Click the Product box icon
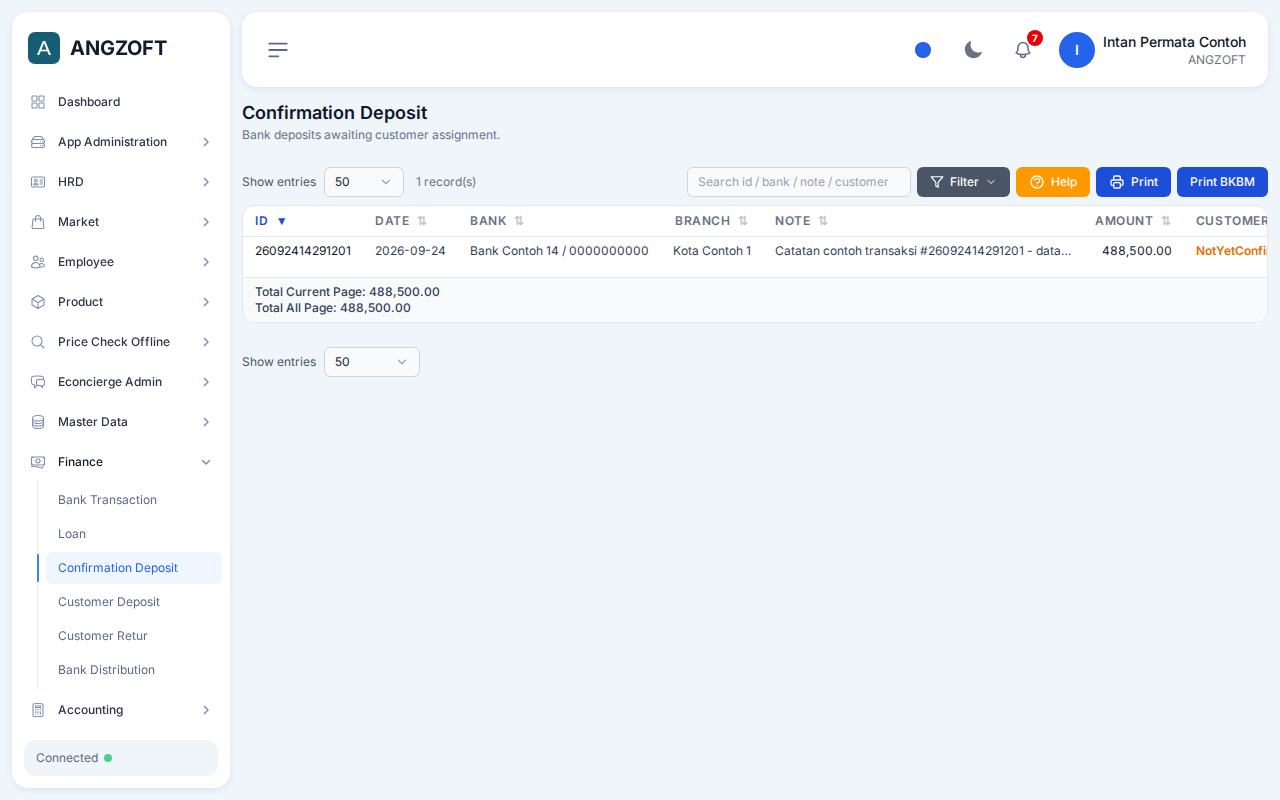Viewport: 1280px width, 800px height. coord(38,302)
